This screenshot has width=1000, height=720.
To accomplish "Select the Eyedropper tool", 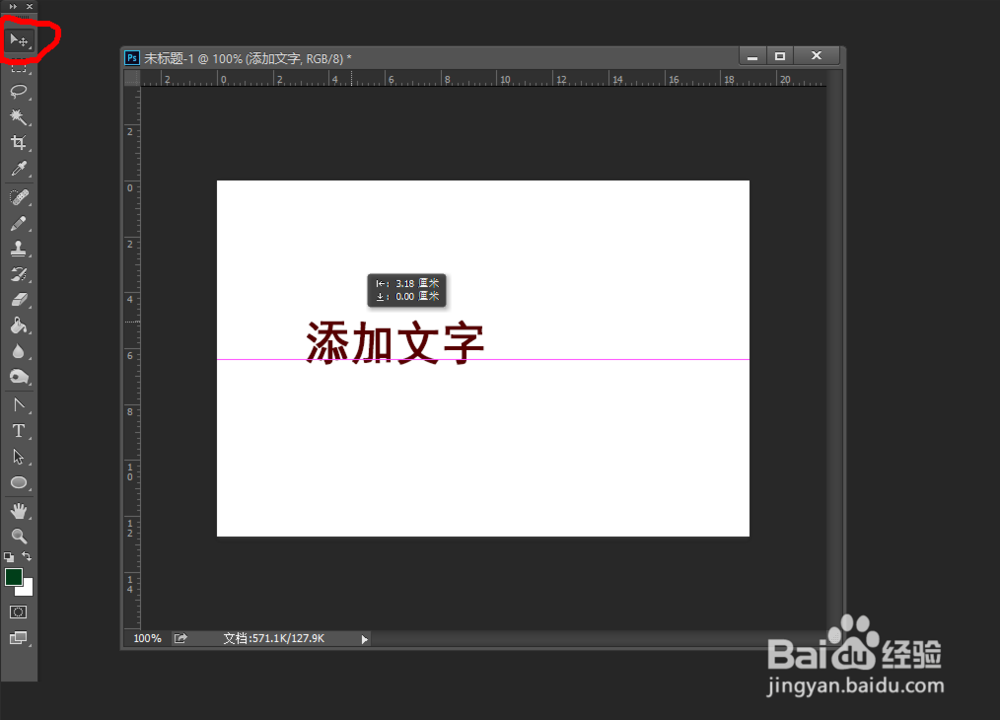I will [20, 169].
